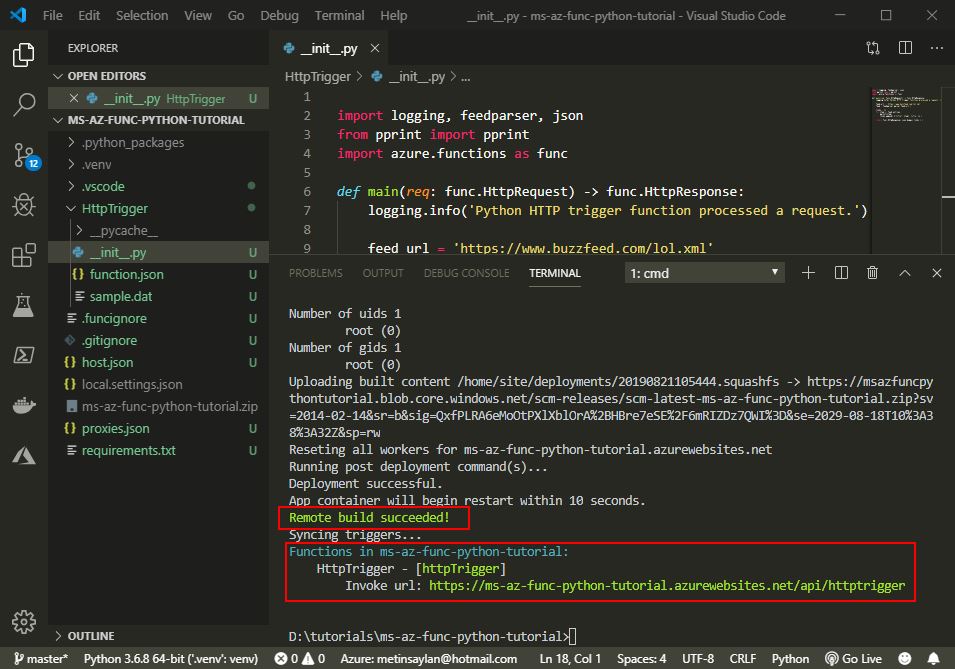The width and height of the screenshot is (955, 669).
Task: Click HttpTrigger in the editor breadcrumb
Action: coord(317,76)
